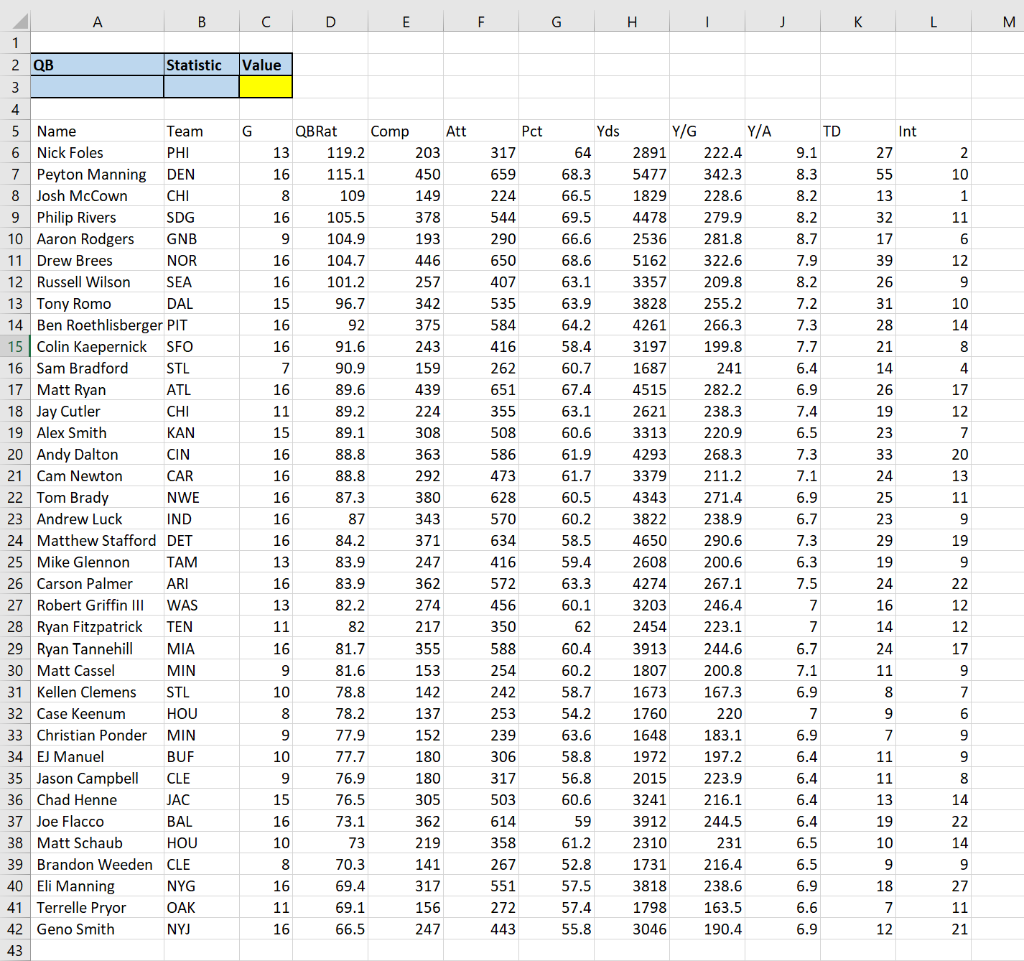Click the QBRat column label
Image resolution: width=1024 pixels, height=961 pixels.
point(316,131)
